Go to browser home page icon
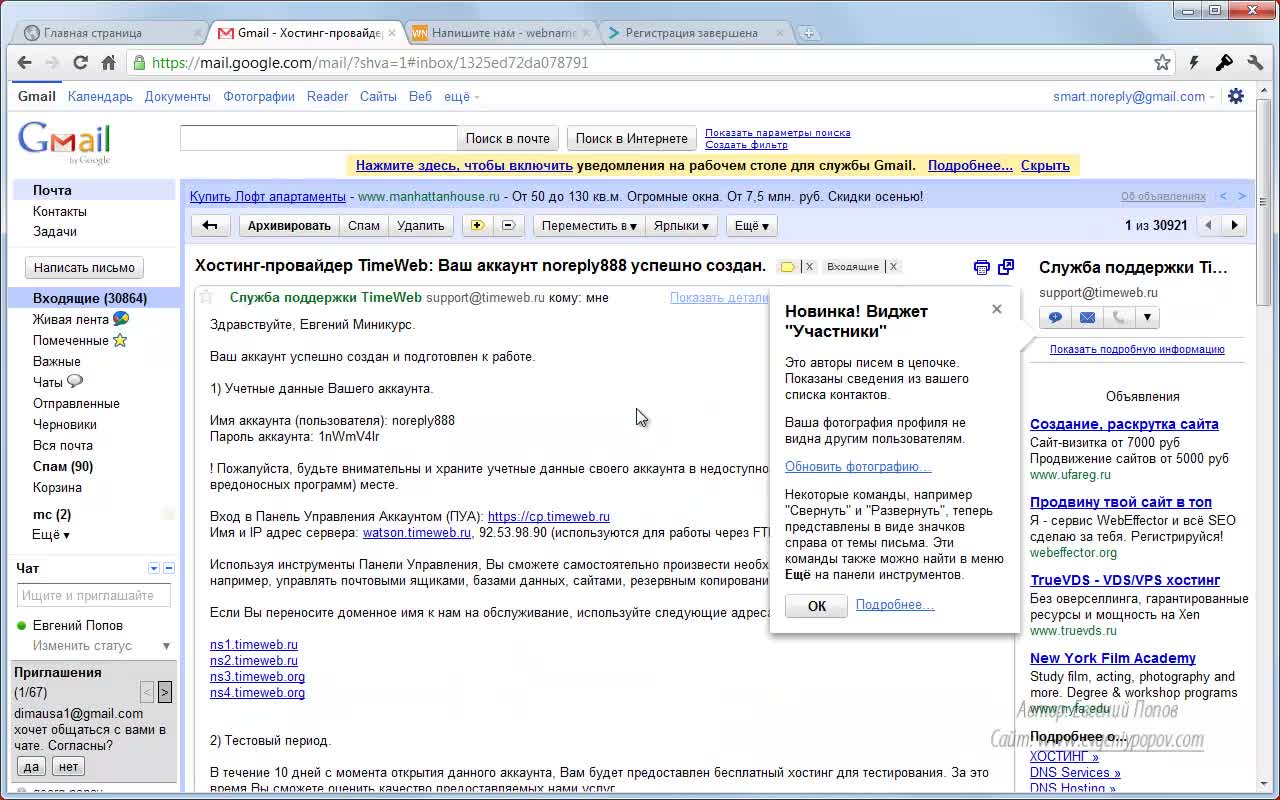 coord(108,62)
